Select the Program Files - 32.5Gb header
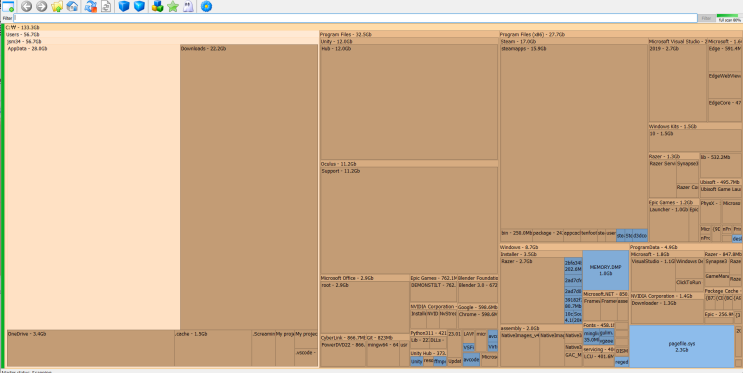This screenshot has width=743, height=373. coord(408,35)
